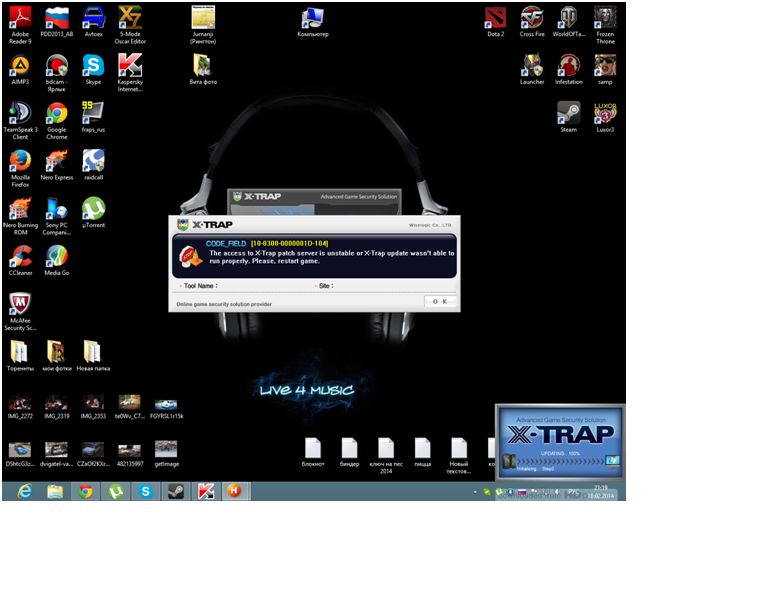Open the Cross Fire game shortcut

coord(532,18)
